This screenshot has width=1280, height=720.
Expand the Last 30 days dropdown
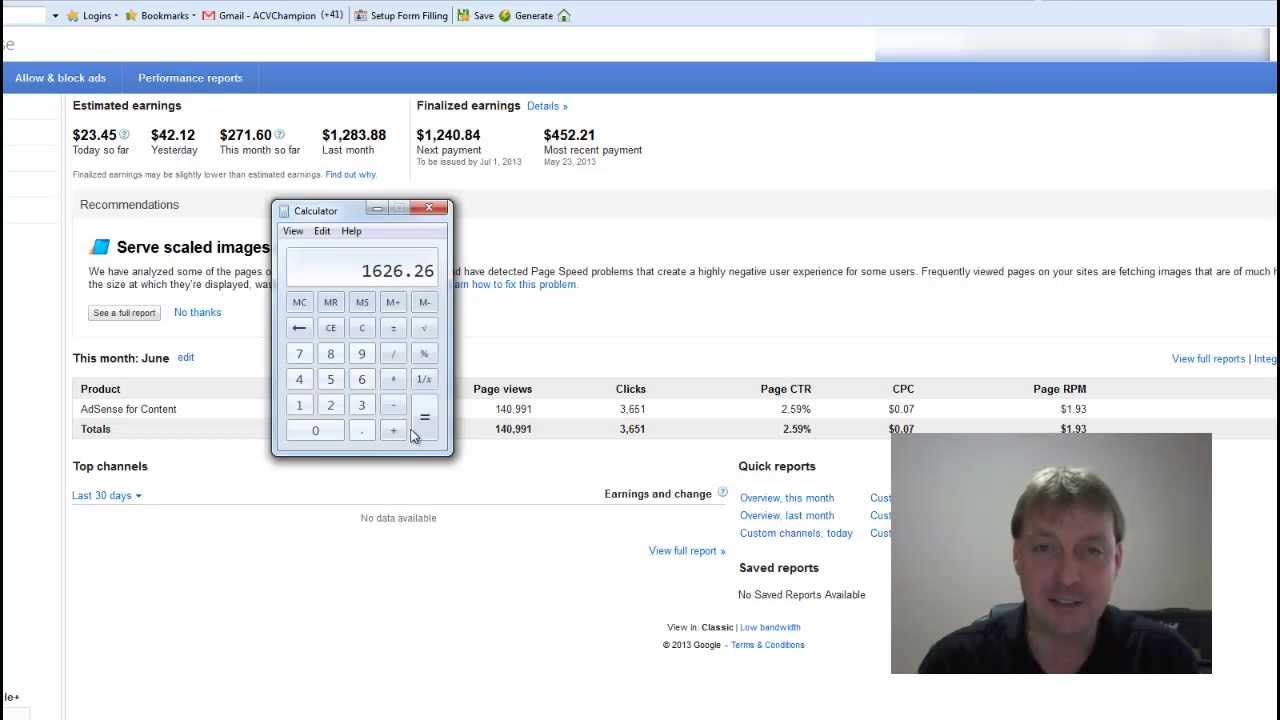(106, 496)
